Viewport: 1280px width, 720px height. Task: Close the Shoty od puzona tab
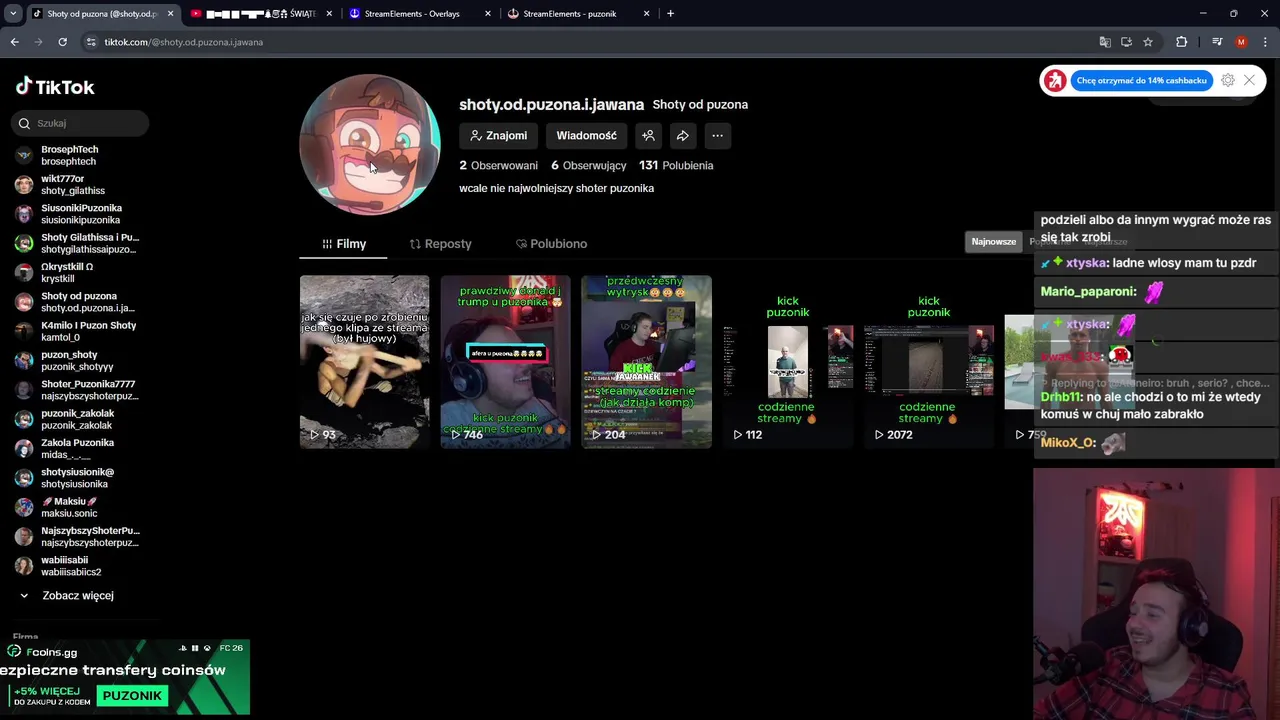pyautogui.click(x=170, y=14)
